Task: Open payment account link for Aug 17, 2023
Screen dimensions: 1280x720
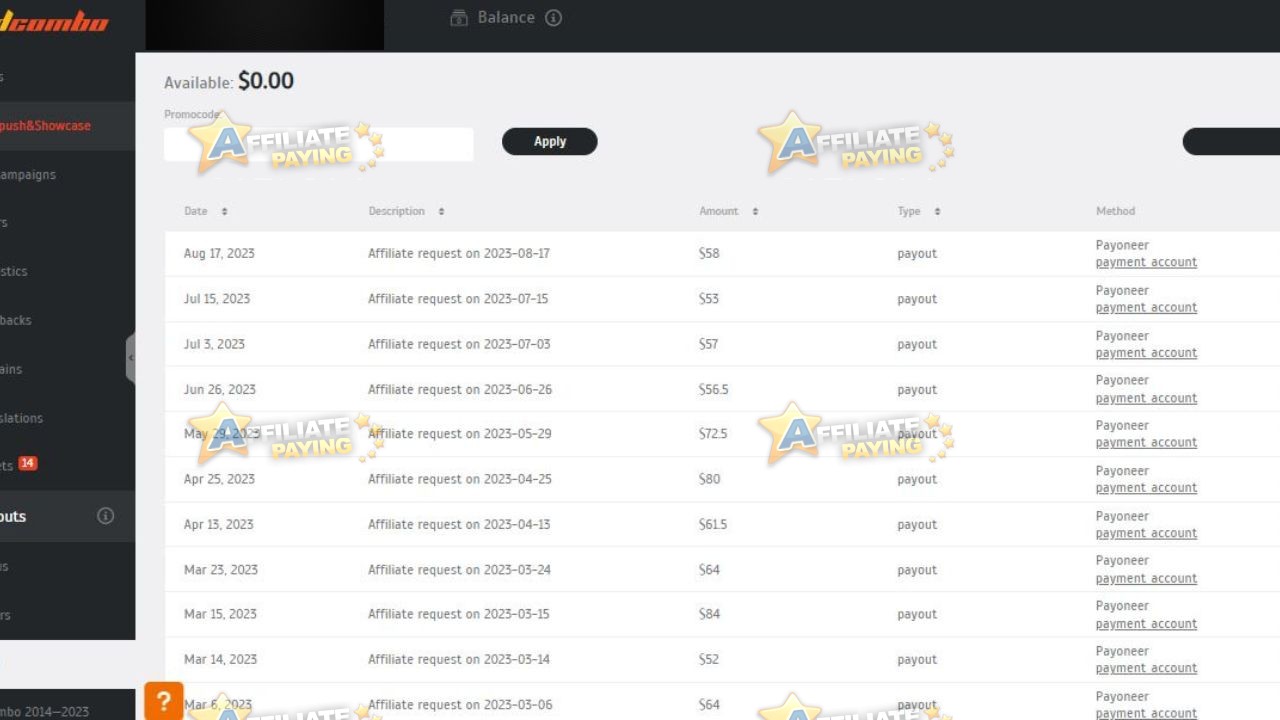Action: pyautogui.click(x=1146, y=263)
